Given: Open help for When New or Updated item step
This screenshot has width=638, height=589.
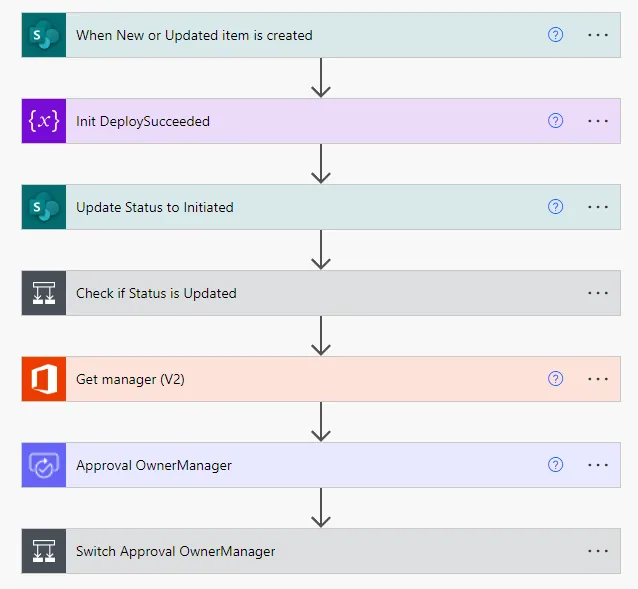Looking at the screenshot, I should click(555, 35).
